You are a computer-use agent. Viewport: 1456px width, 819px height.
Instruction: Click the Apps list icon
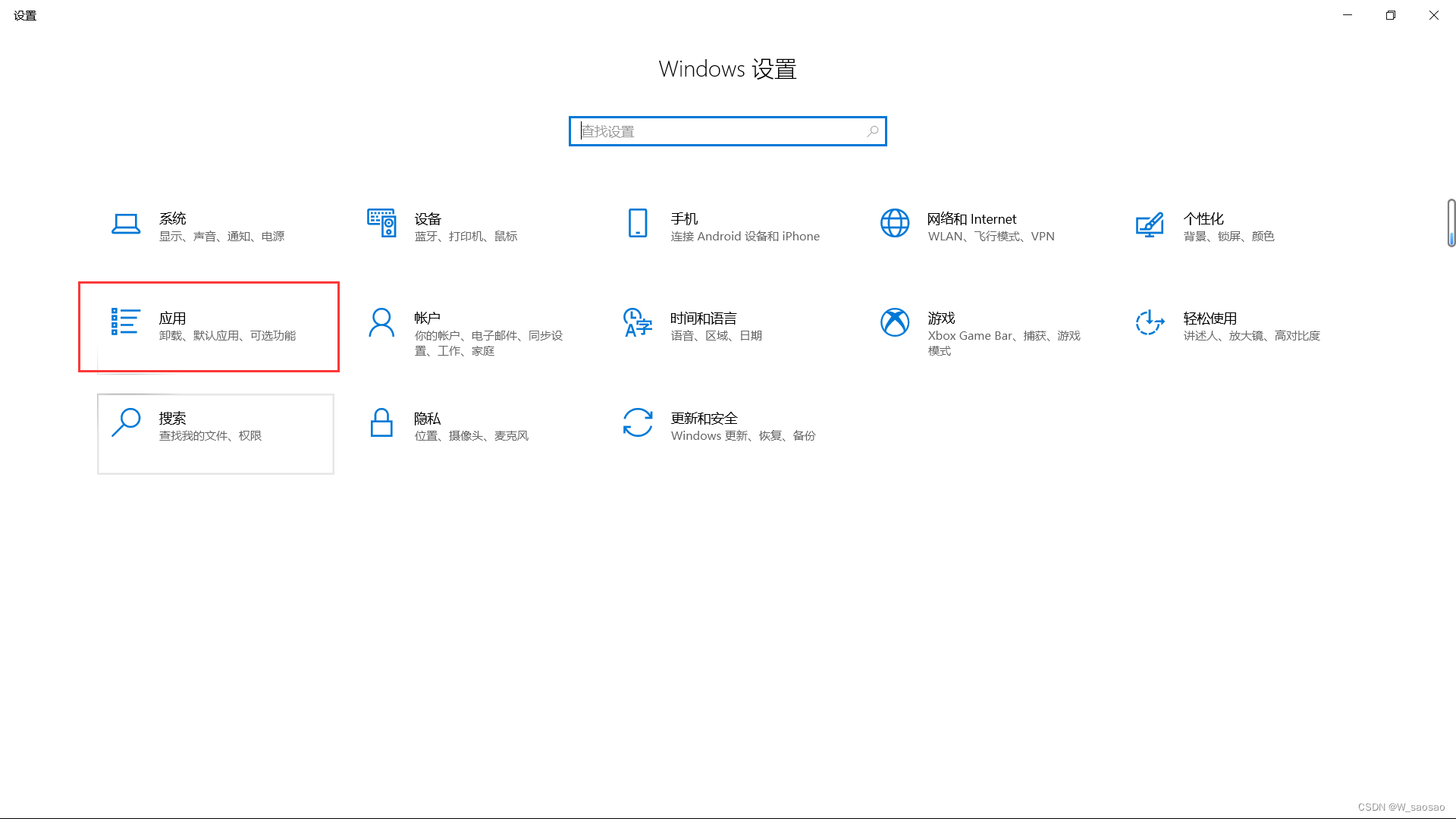tap(125, 322)
